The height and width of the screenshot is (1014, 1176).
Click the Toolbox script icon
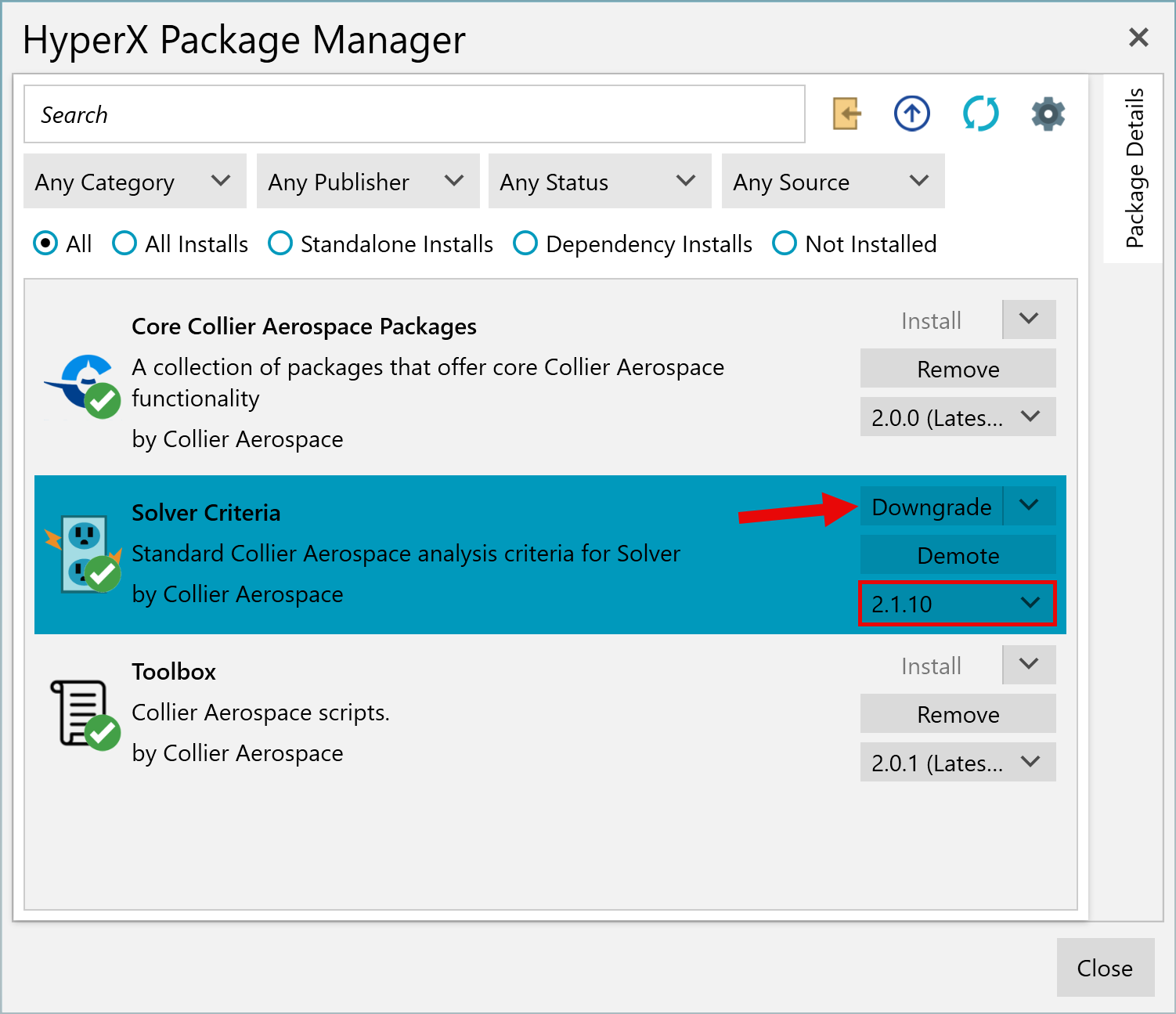(x=84, y=714)
